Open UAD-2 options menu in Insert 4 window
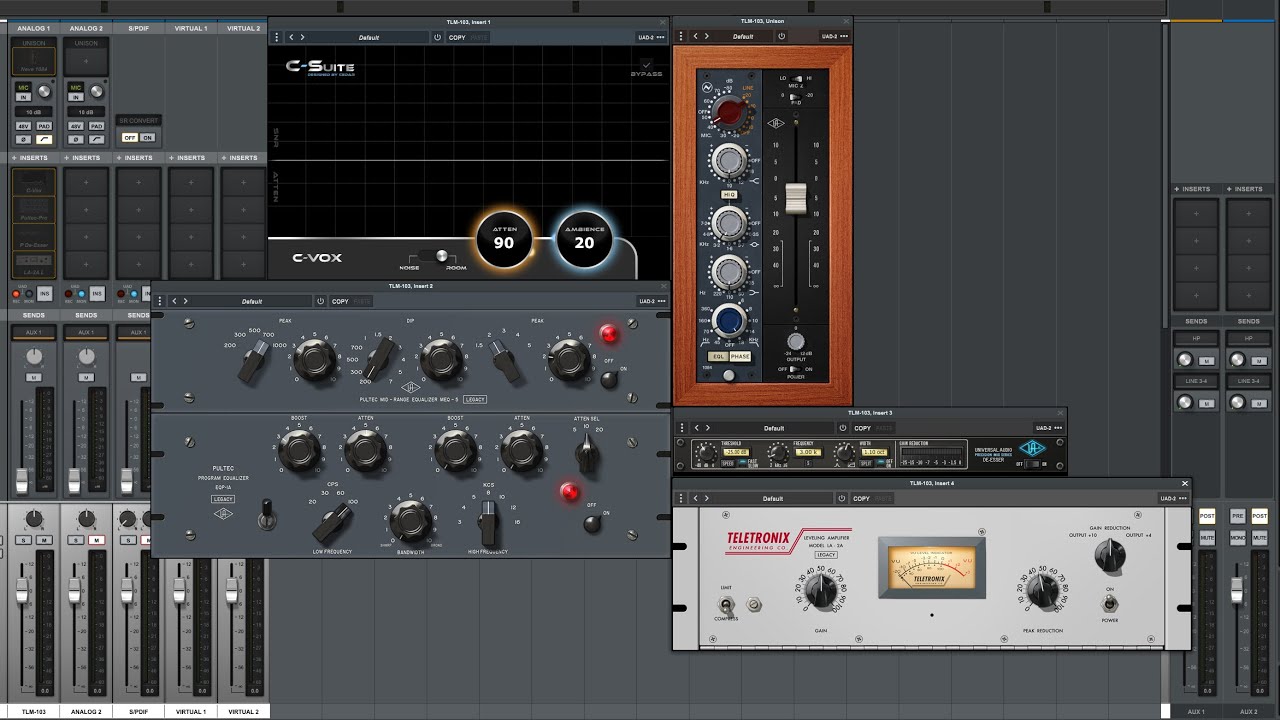This screenshot has width=1280, height=720. [x=1174, y=498]
